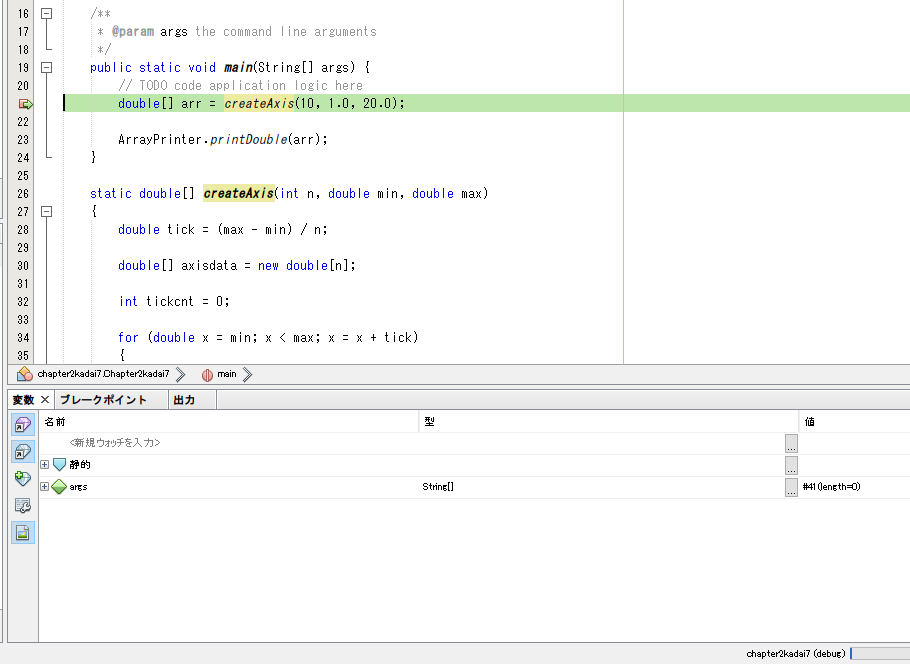
Task: Click the createAxis method declaration name
Action: (239, 193)
